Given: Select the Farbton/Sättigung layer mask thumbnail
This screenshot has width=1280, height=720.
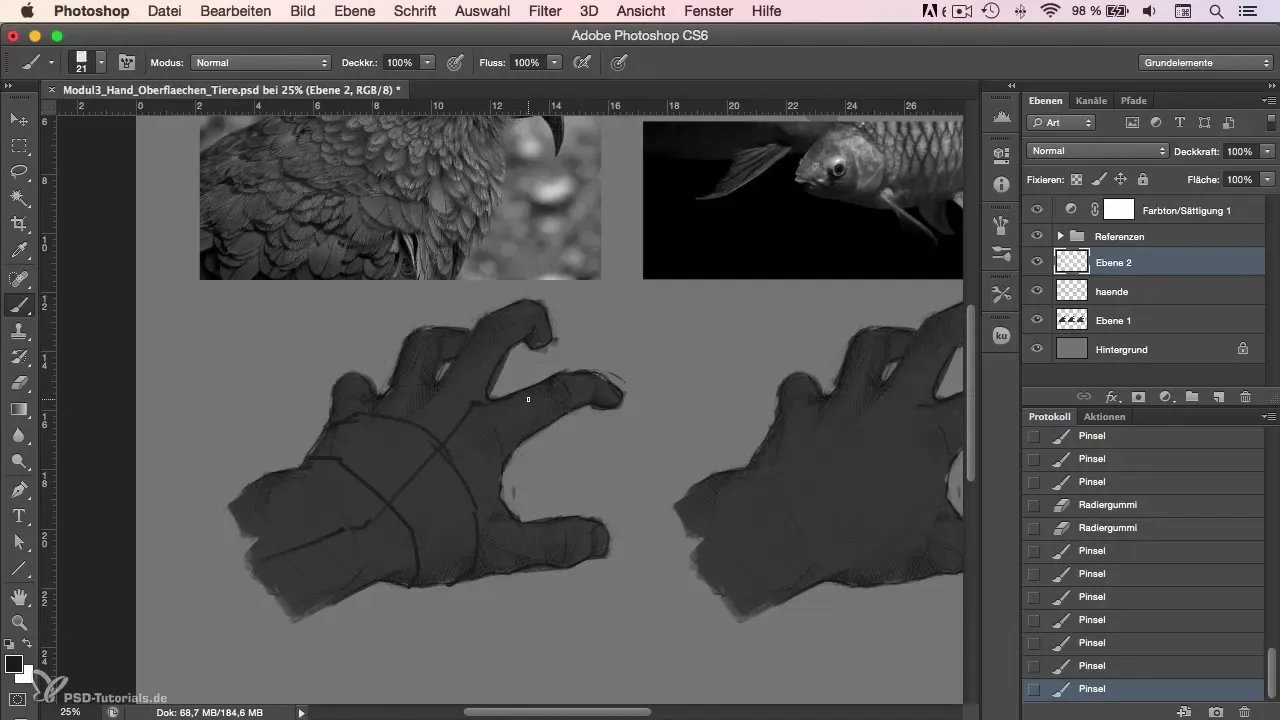Looking at the screenshot, I should tap(1119, 210).
